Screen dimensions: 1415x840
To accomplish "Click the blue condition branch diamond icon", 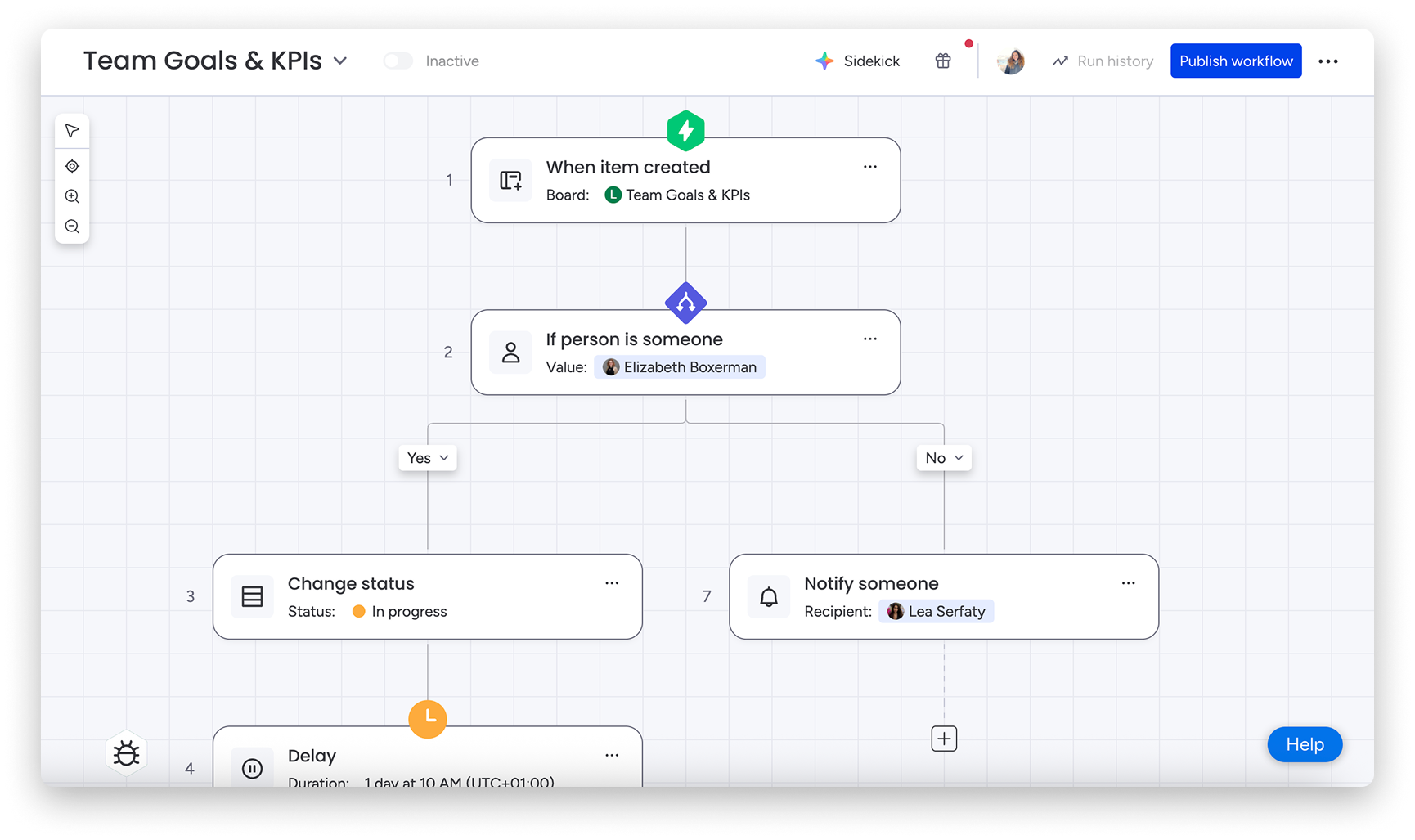I will pyautogui.click(x=685, y=303).
